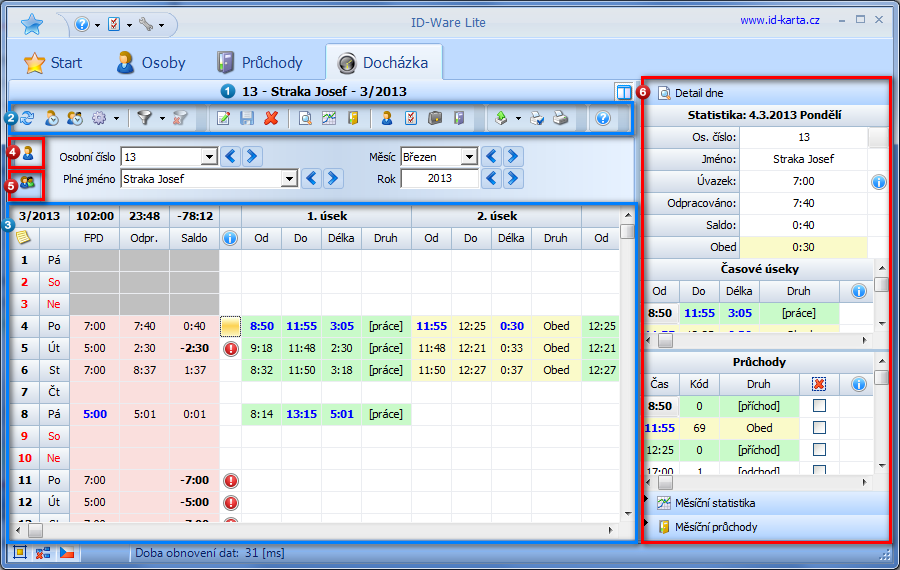The height and width of the screenshot is (570, 900).
Task: Collapse the Detail dne panel header
Action: (x=766, y=93)
